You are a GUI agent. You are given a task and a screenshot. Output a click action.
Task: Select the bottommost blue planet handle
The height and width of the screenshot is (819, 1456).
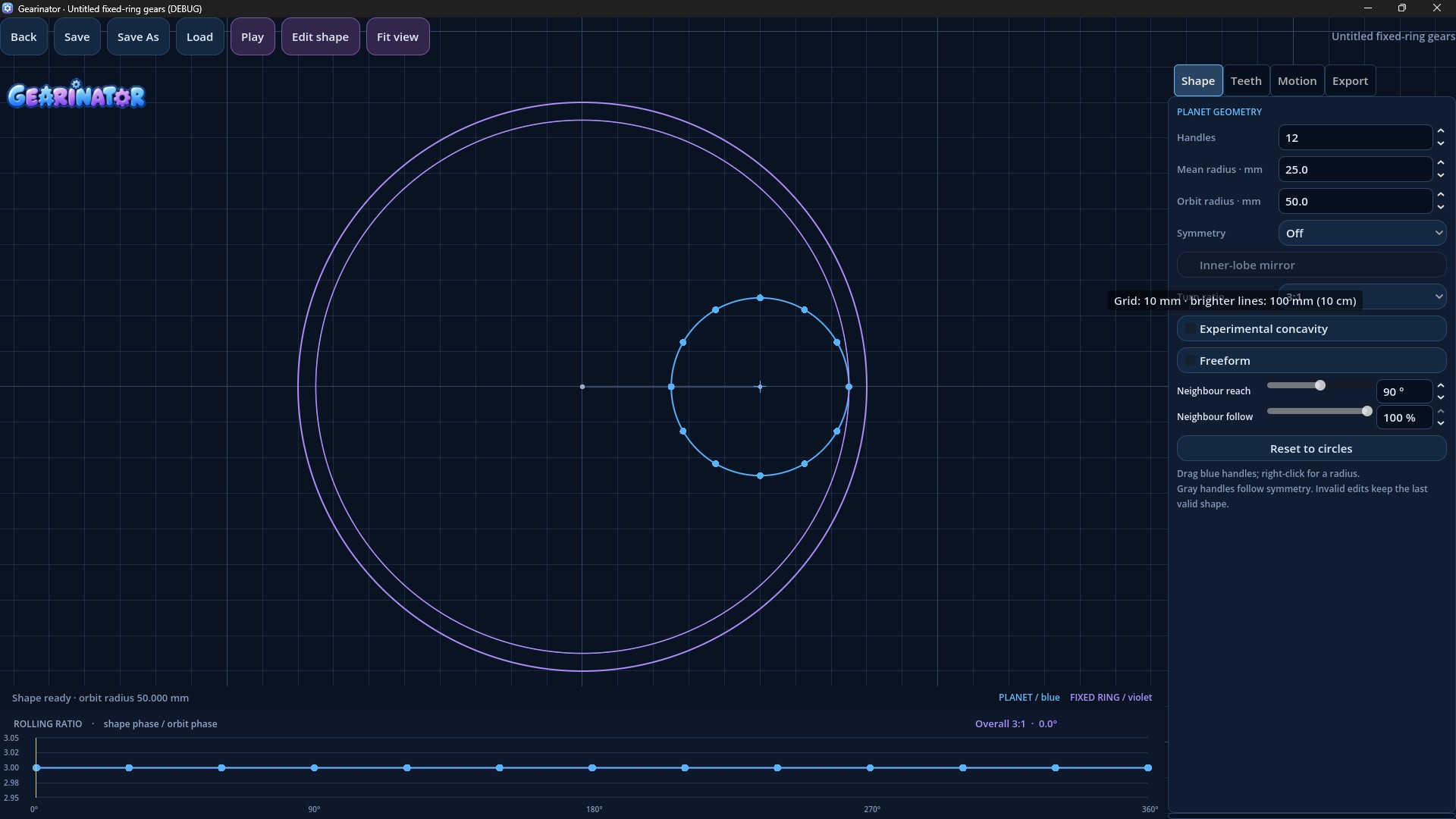(760, 476)
